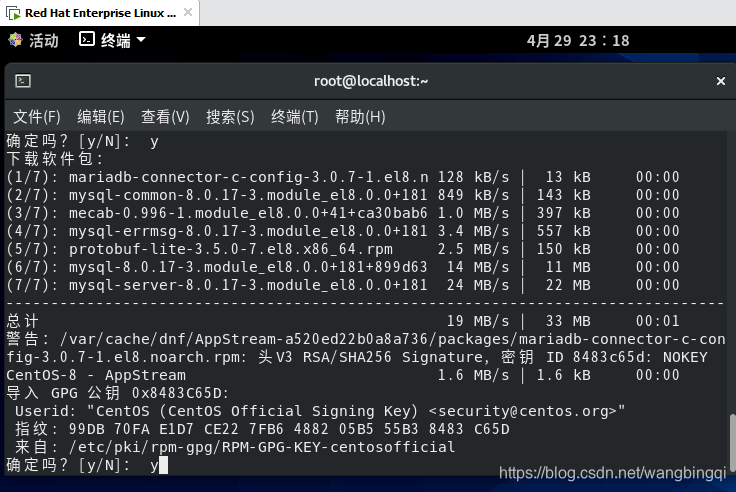Screen dimensions: 736x492
Task: Click the 总计 total line
Action: 343,322
